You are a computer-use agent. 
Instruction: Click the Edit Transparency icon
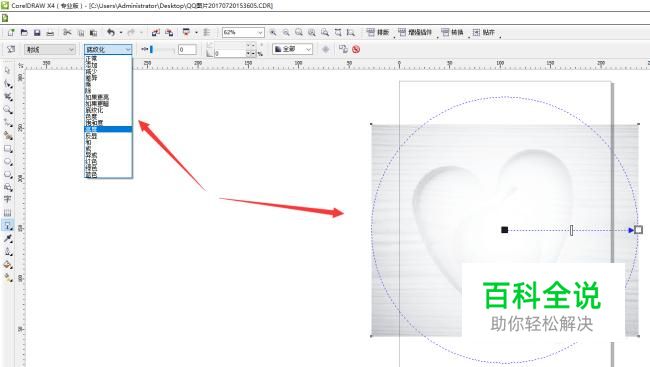click(11, 49)
